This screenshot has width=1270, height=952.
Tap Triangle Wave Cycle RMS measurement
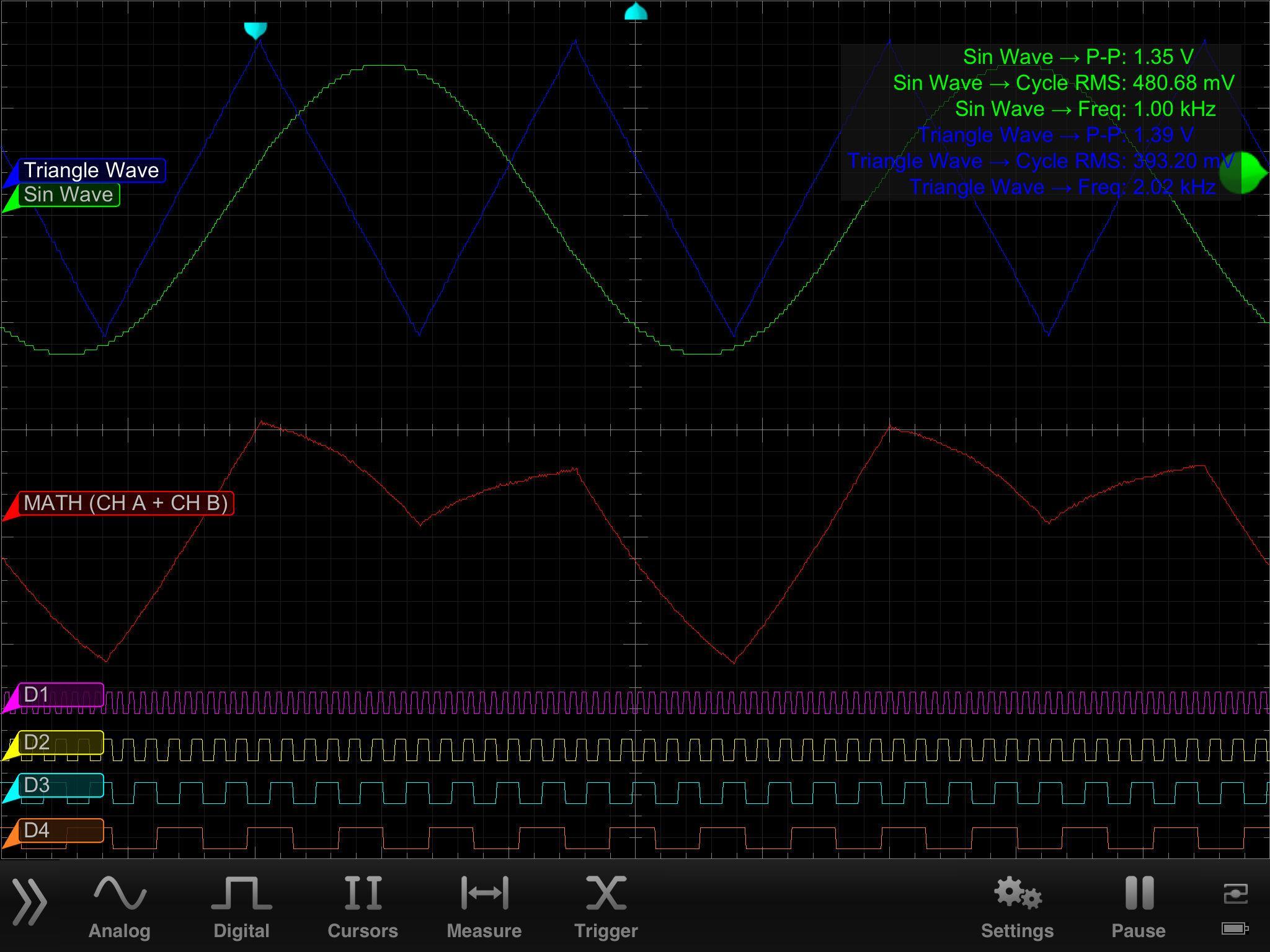1041,161
